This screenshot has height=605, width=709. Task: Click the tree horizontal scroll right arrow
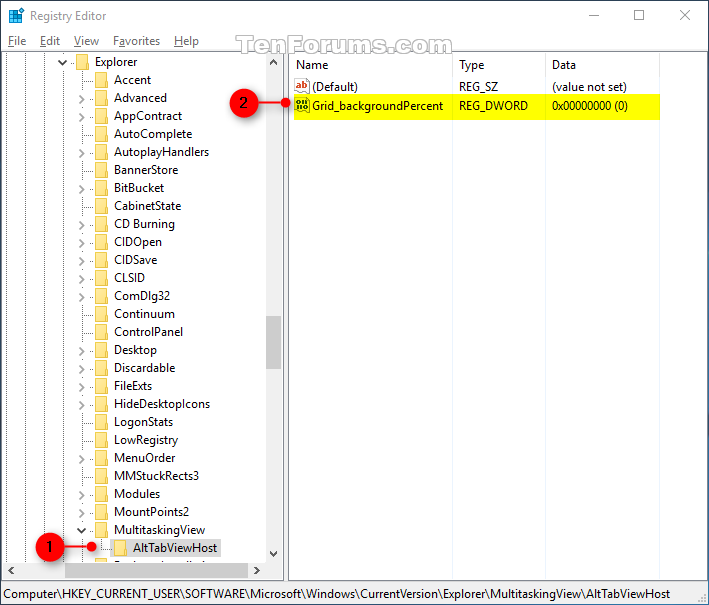(257, 571)
